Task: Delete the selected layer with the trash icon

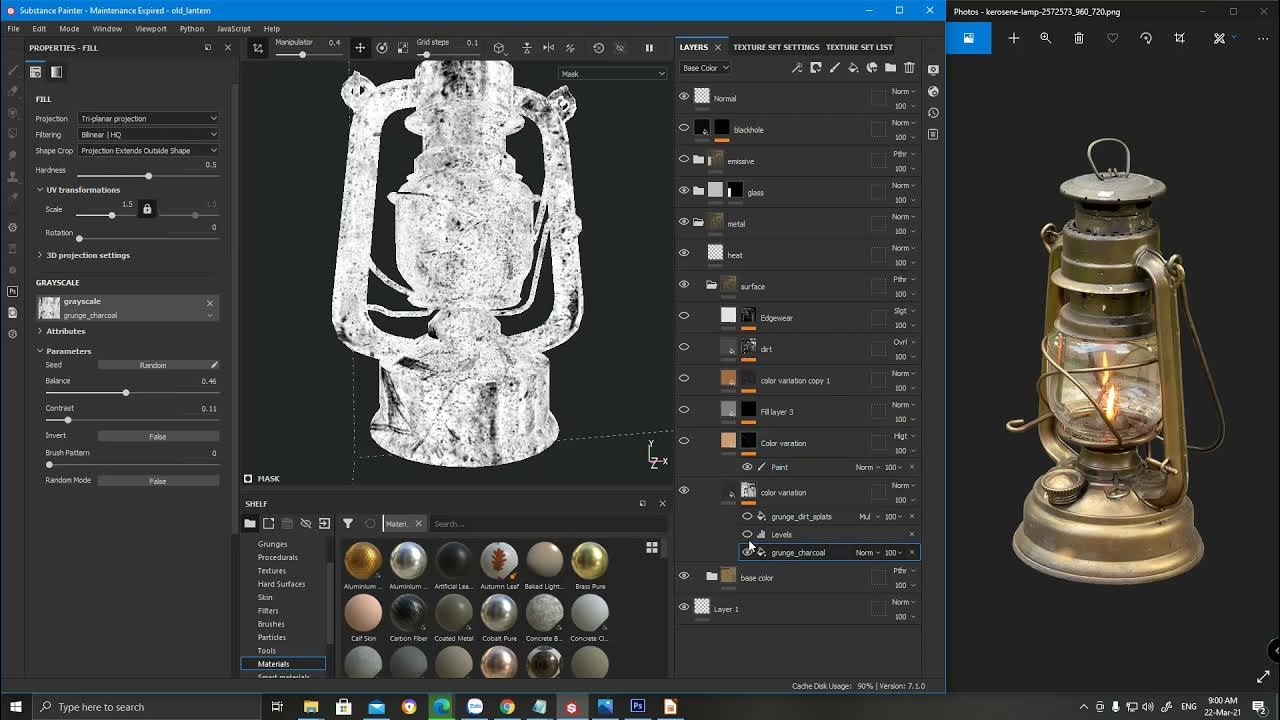Action: (909, 68)
